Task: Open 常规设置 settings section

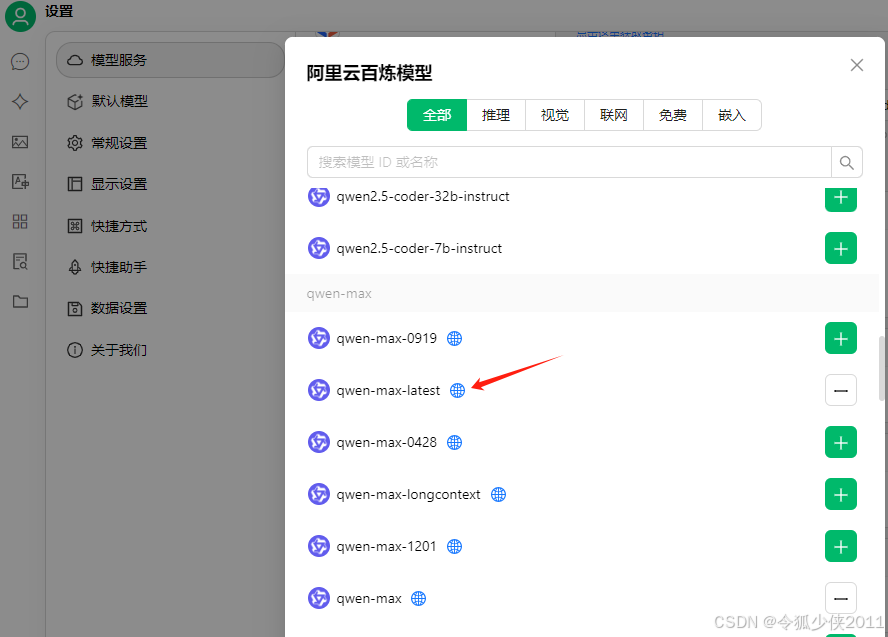Action: (170, 143)
